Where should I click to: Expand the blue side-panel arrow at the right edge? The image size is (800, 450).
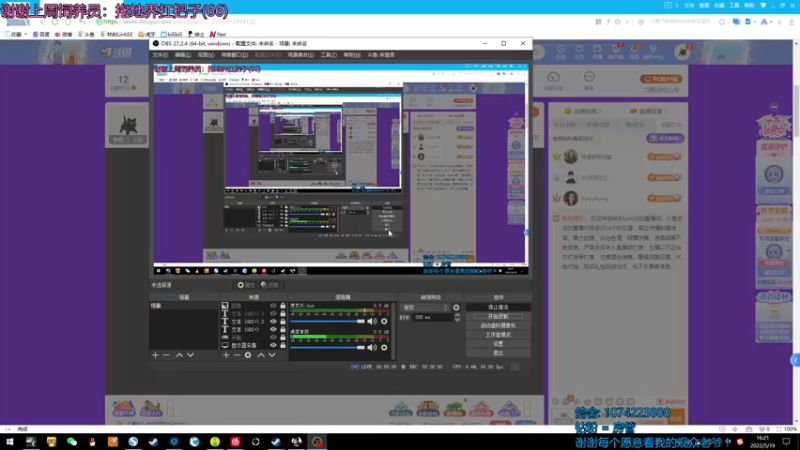795,360
